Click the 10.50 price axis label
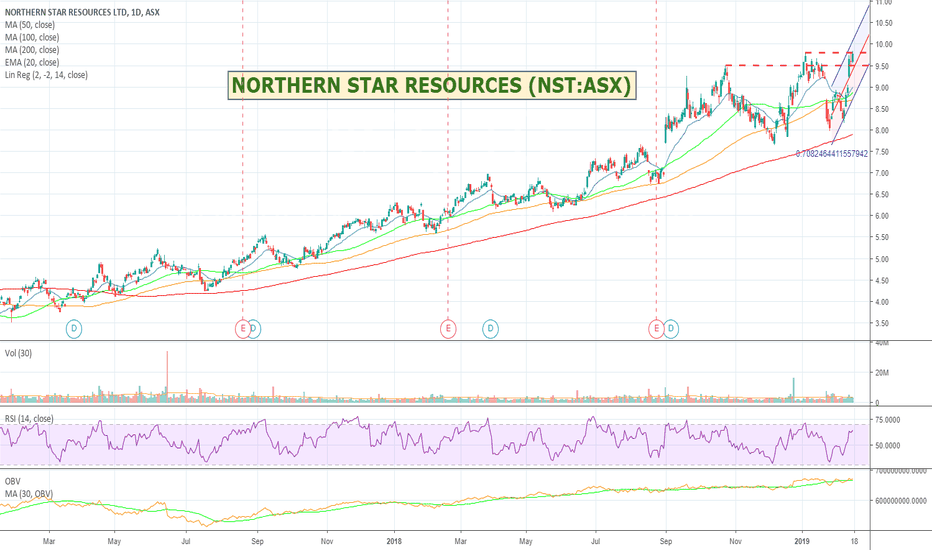Screen dimensions: 932x550 [884, 23]
